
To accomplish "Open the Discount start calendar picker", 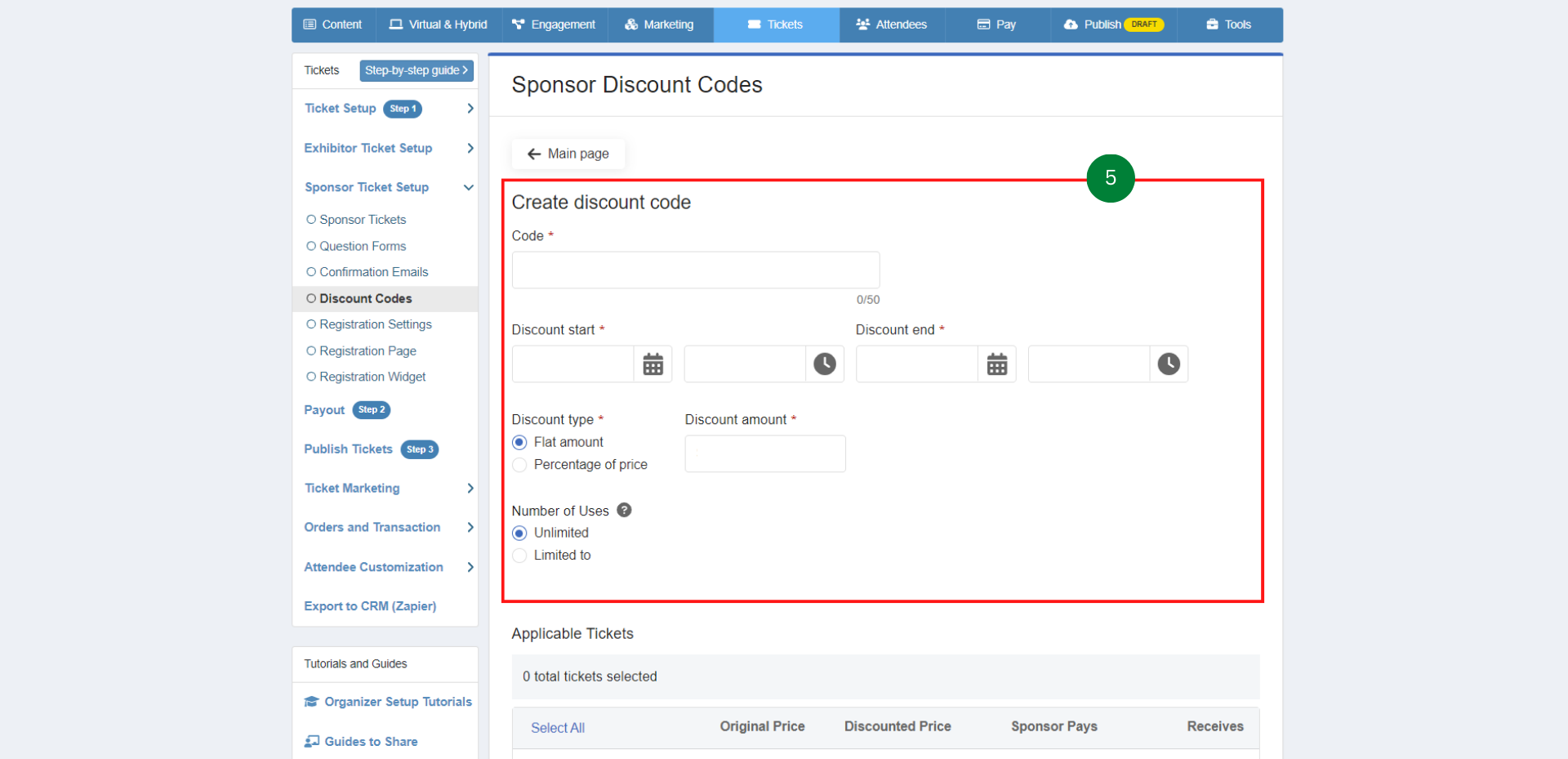I will (653, 364).
